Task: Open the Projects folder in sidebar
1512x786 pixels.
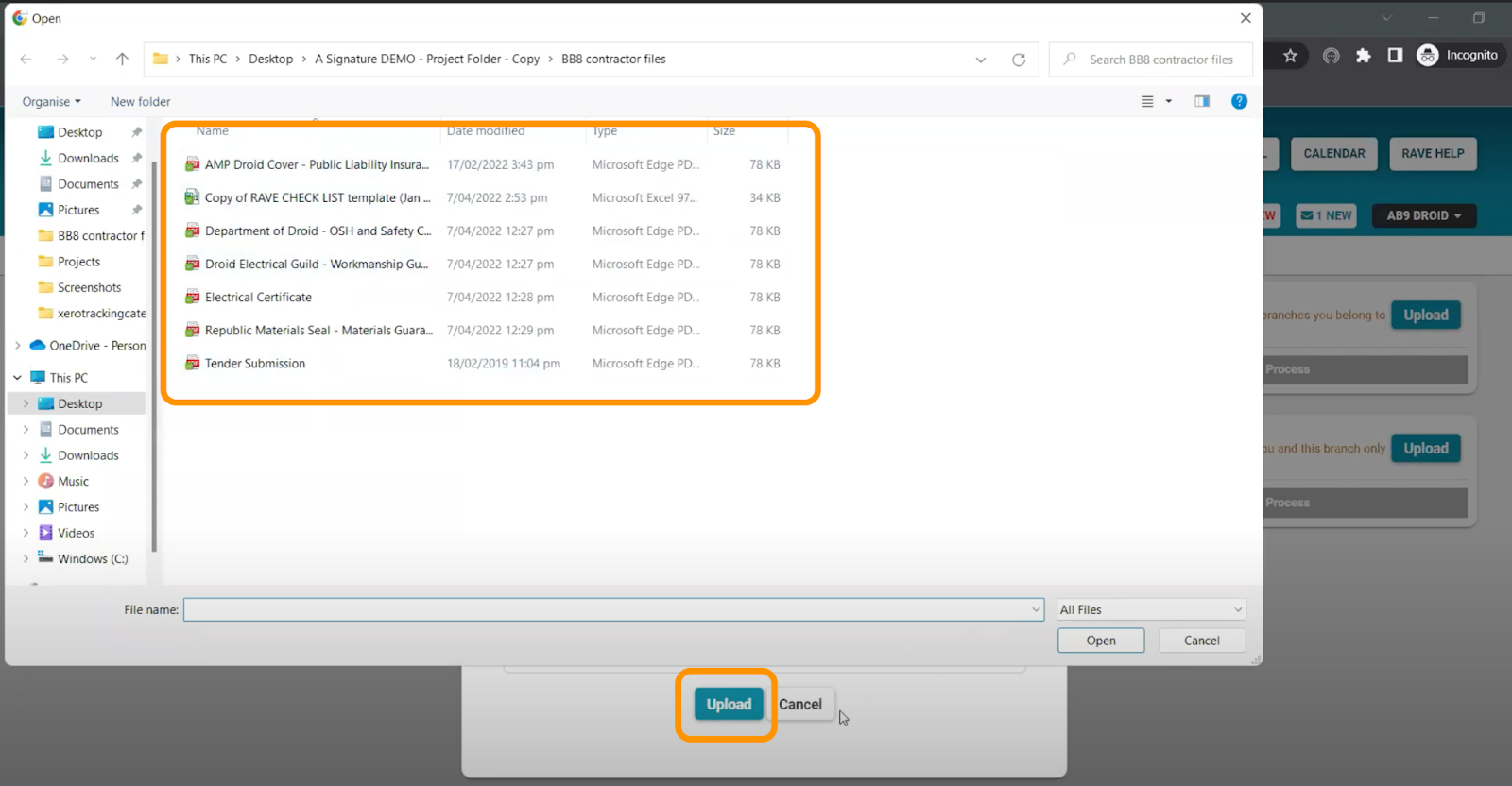Action: click(78, 262)
